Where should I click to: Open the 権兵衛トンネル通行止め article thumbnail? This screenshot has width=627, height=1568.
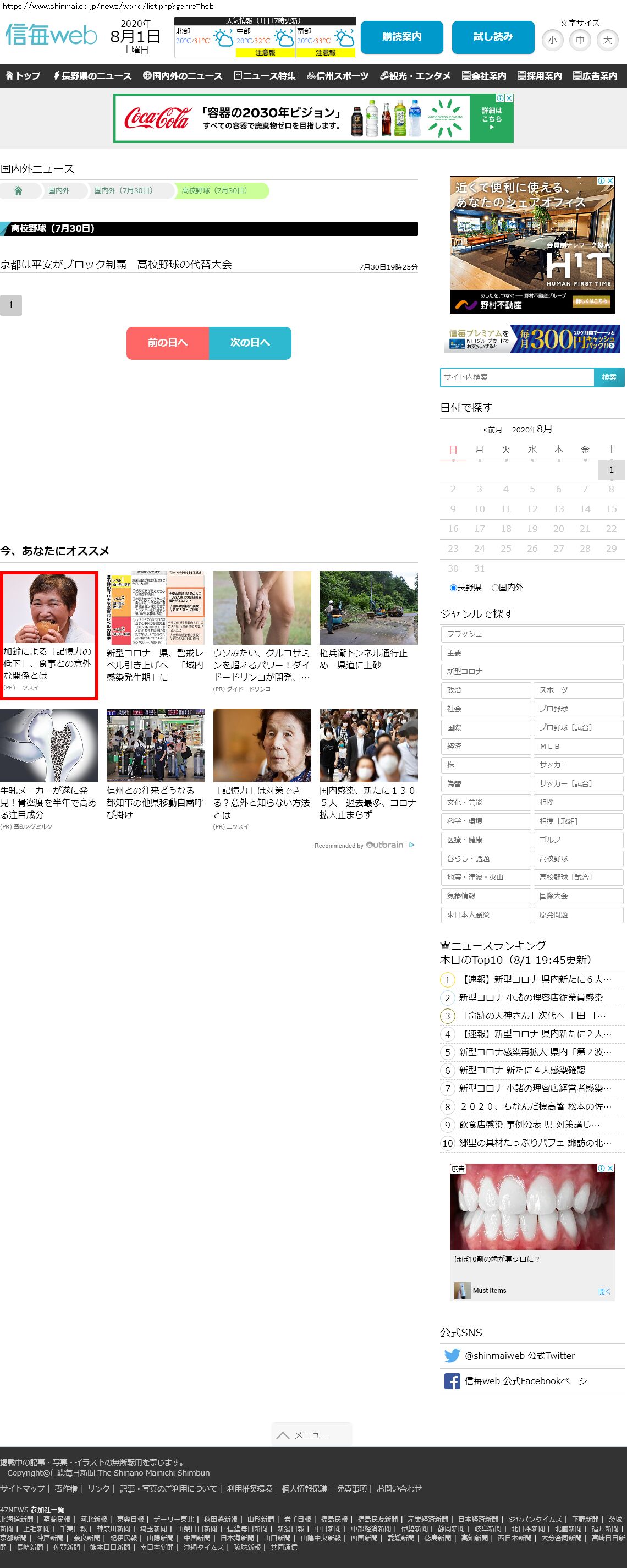(x=369, y=607)
